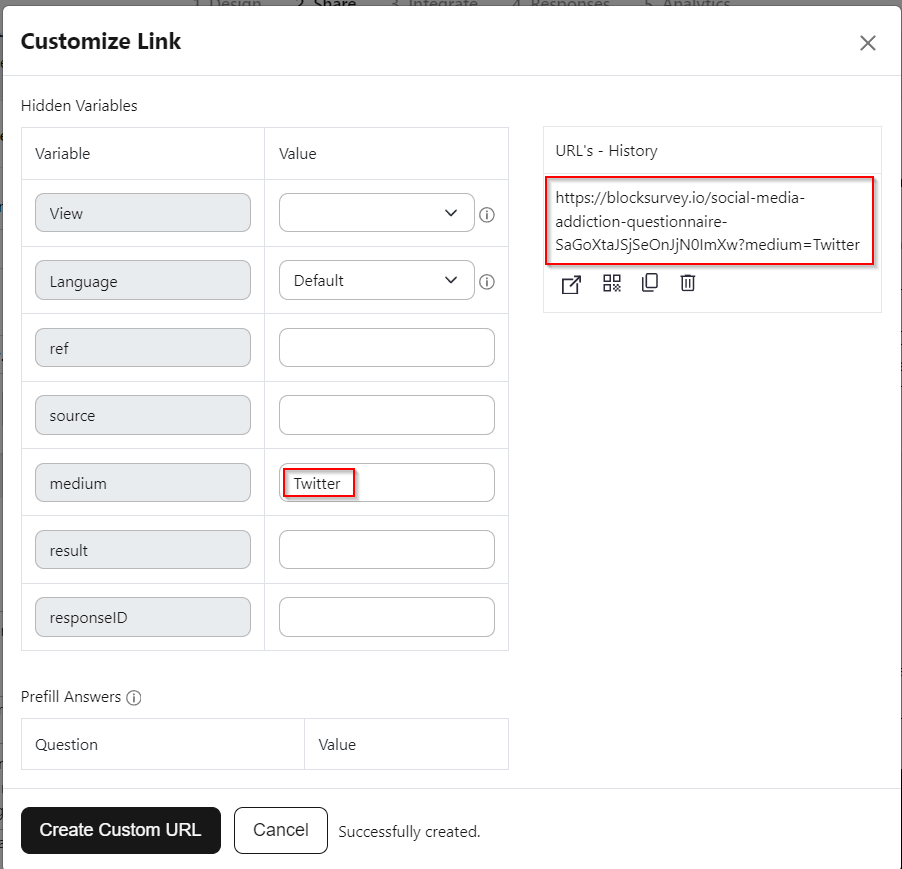The height and width of the screenshot is (869, 902).
Task: Delete the custom URL from history
Action: coord(688,282)
